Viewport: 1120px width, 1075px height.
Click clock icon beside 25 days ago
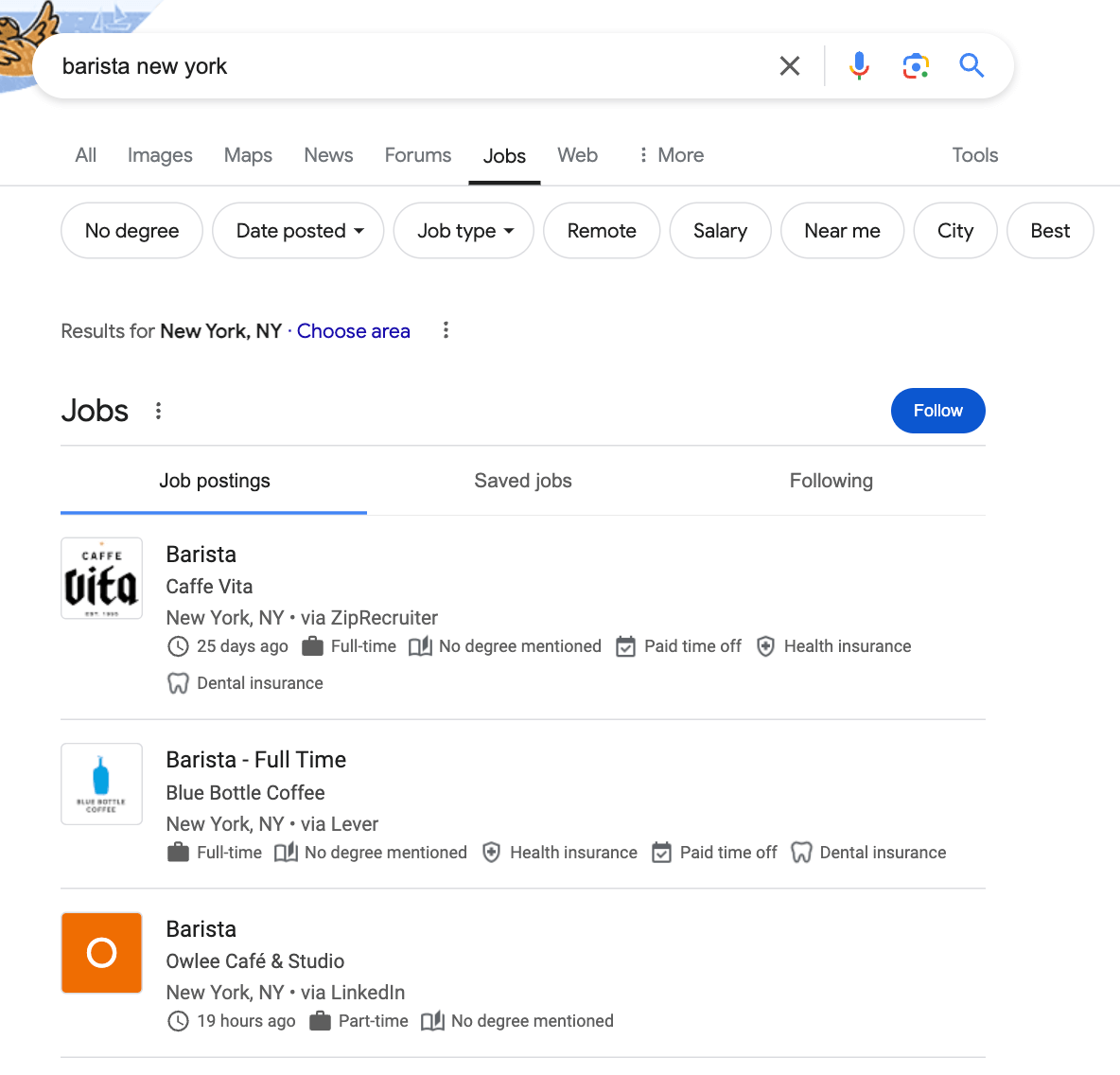click(x=178, y=647)
